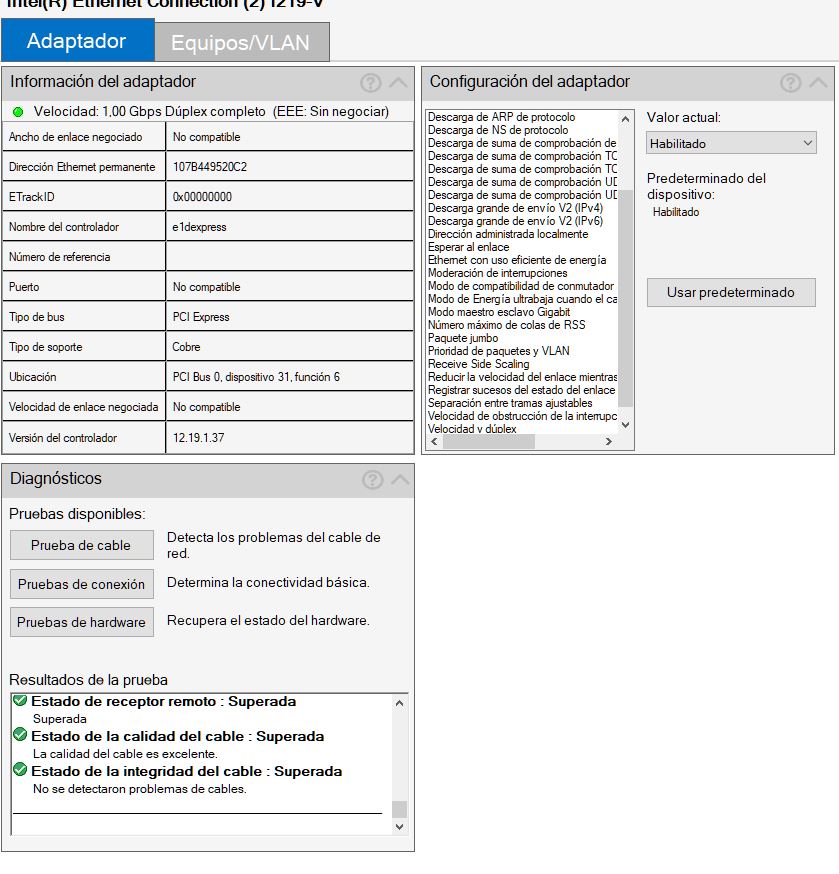Click Estado de la integridad del cable result
The image size is (839, 874).
pyautogui.click(x=187, y=771)
